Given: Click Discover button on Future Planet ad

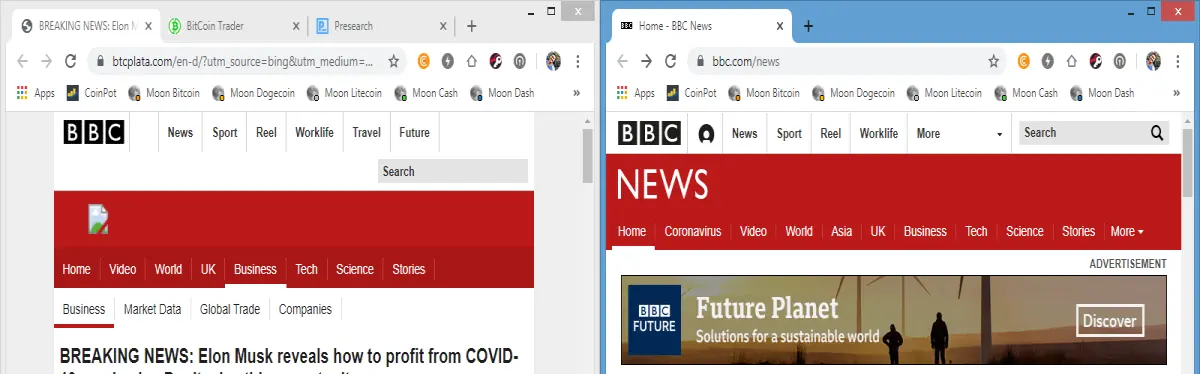Looking at the screenshot, I should click(x=1110, y=321).
